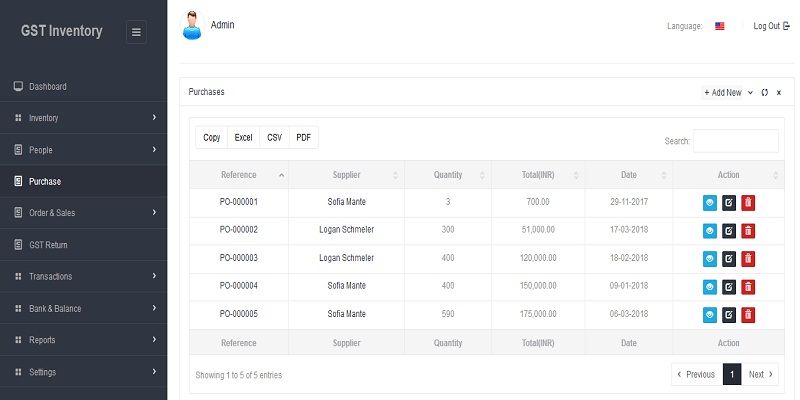Expand the People sidebar menu
The image size is (800, 400).
tap(83, 150)
